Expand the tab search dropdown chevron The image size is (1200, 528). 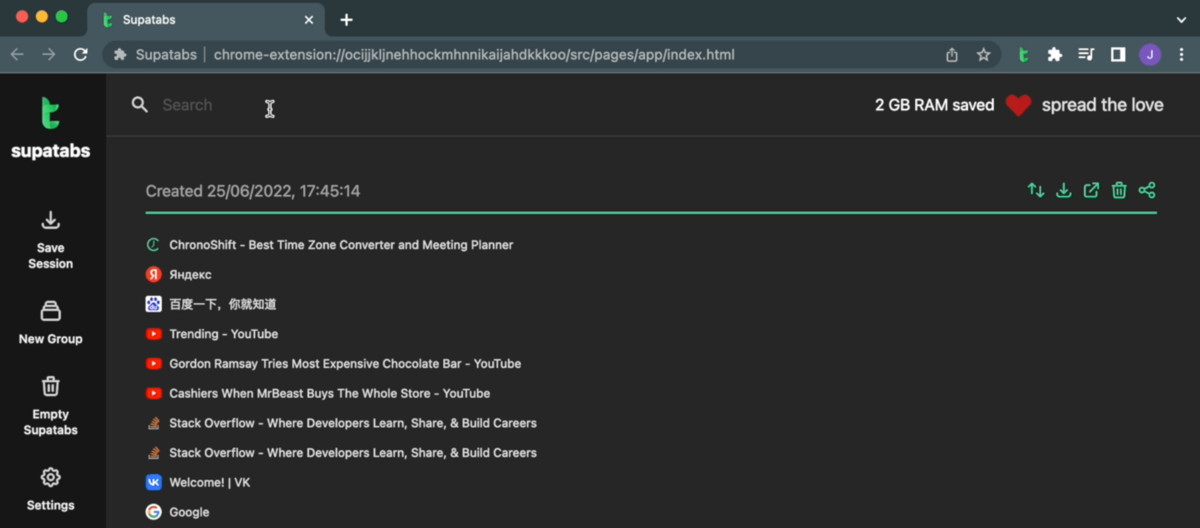coord(1182,20)
